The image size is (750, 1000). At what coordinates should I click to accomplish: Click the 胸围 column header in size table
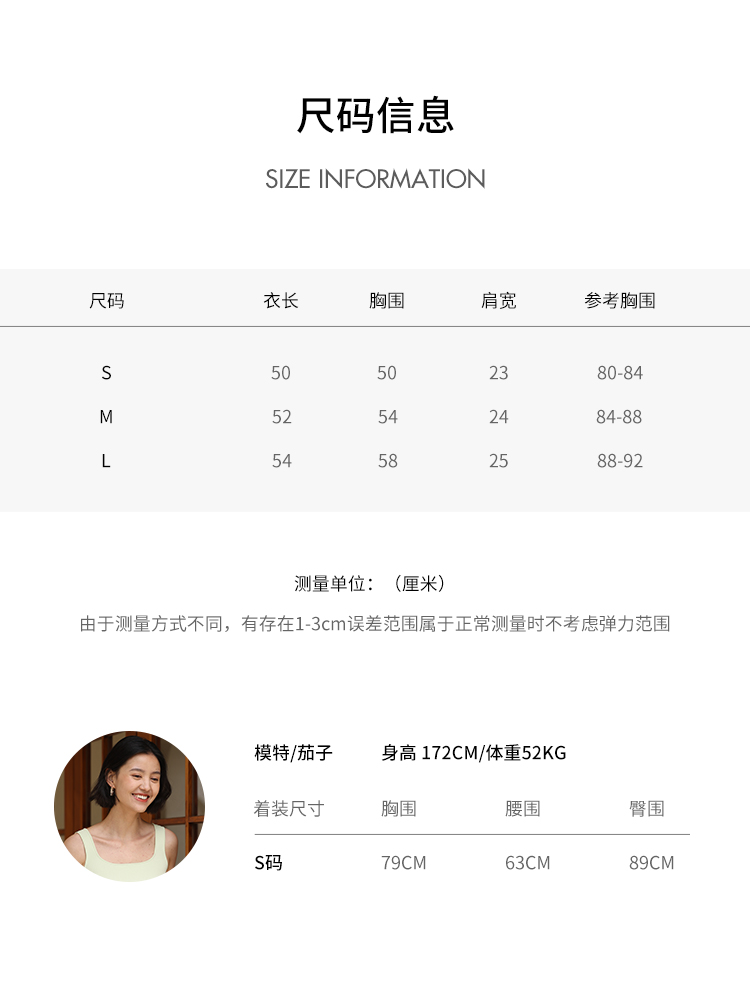[x=386, y=300]
